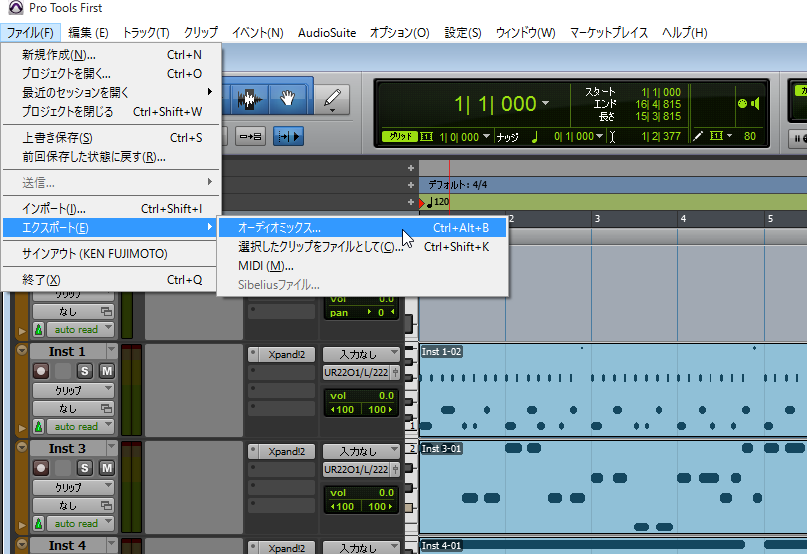Click the nudge note value icon
The height and width of the screenshot is (554, 807).
point(535,136)
